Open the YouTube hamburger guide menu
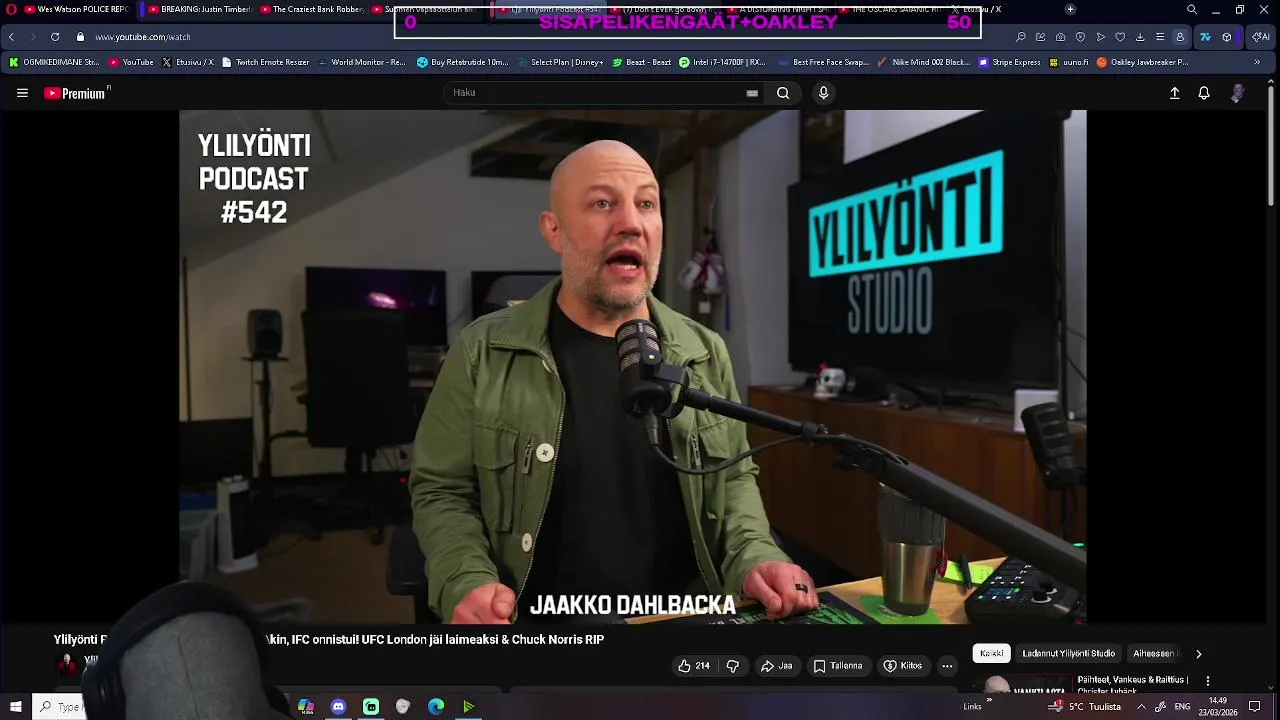The width and height of the screenshot is (1280, 720). [22, 93]
